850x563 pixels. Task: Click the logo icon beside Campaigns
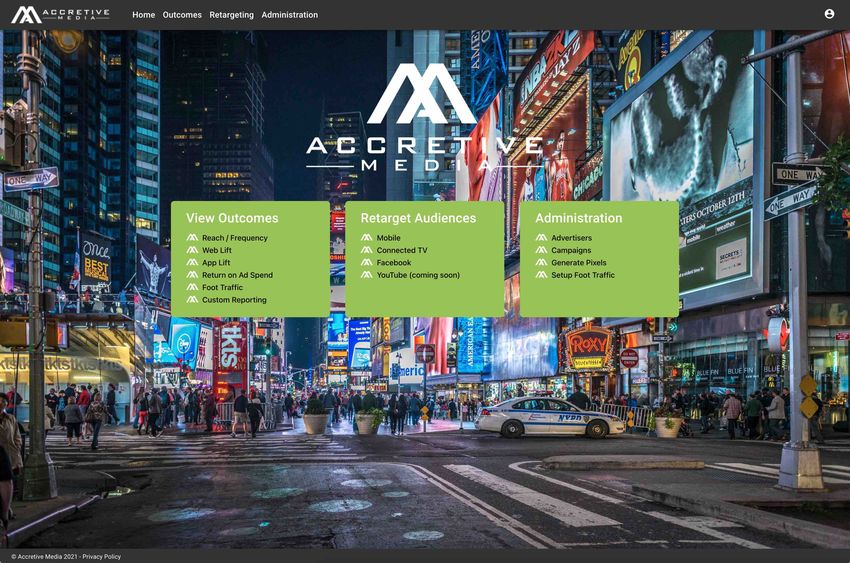542,250
